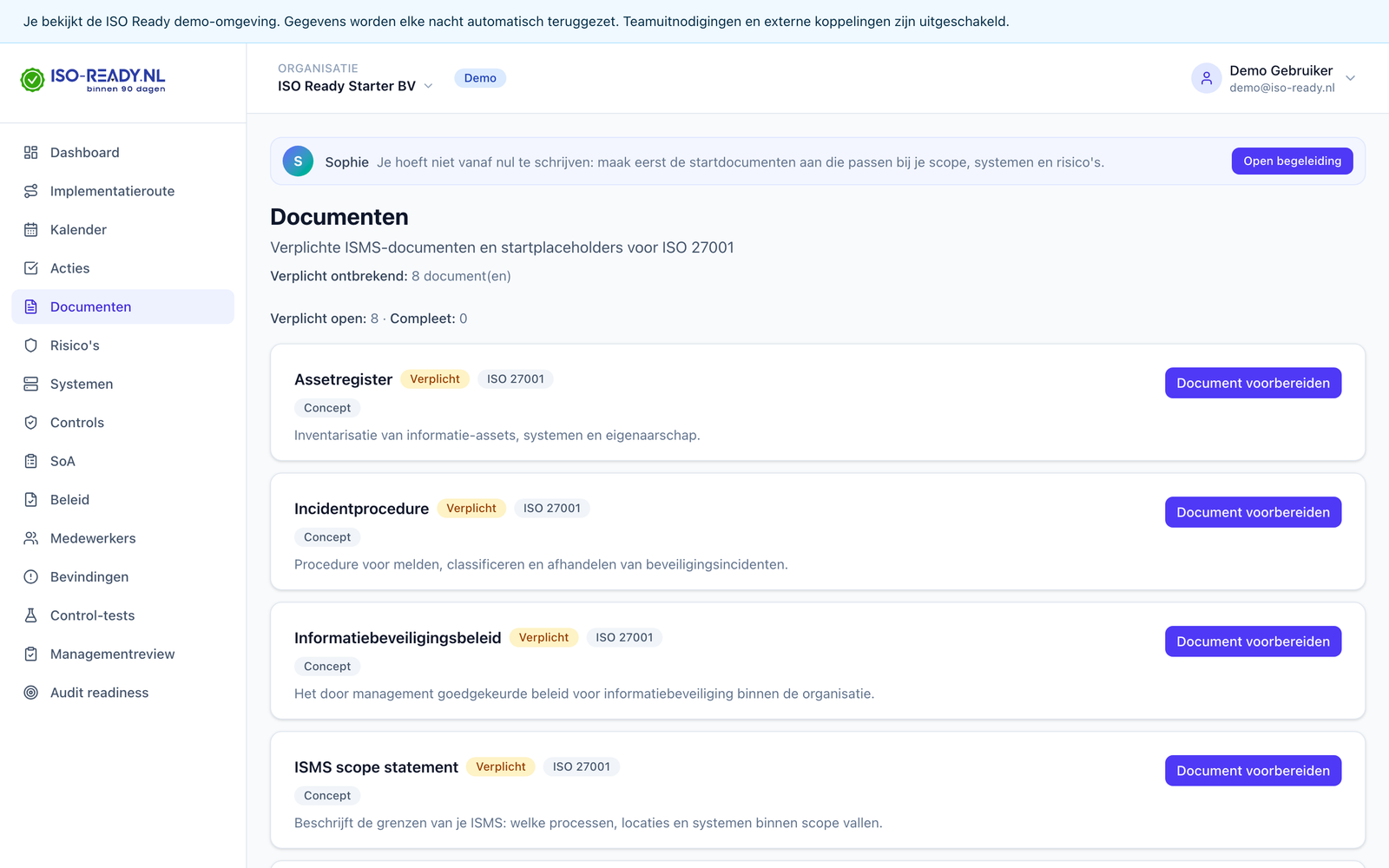Click the Acties checkmark icon
The image size is (1389, 868).
click(x=31, y=268)
